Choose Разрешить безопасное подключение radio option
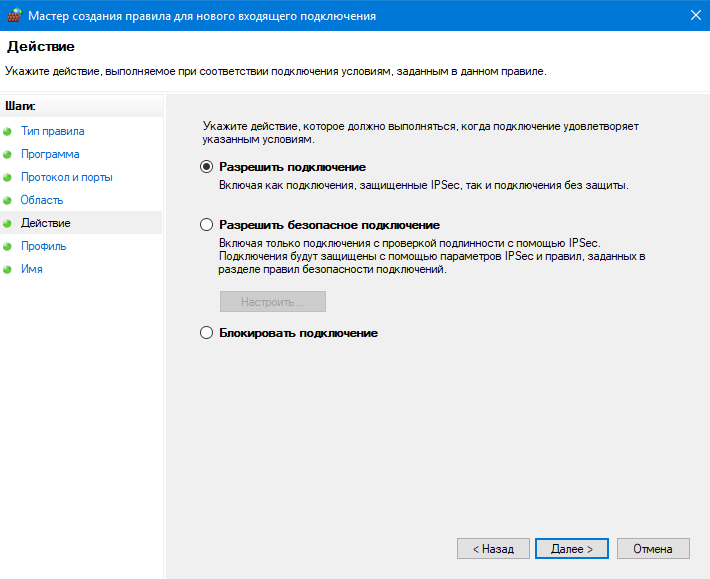The height and width of the screenshot is (579, 710). (x=207, y=225)
